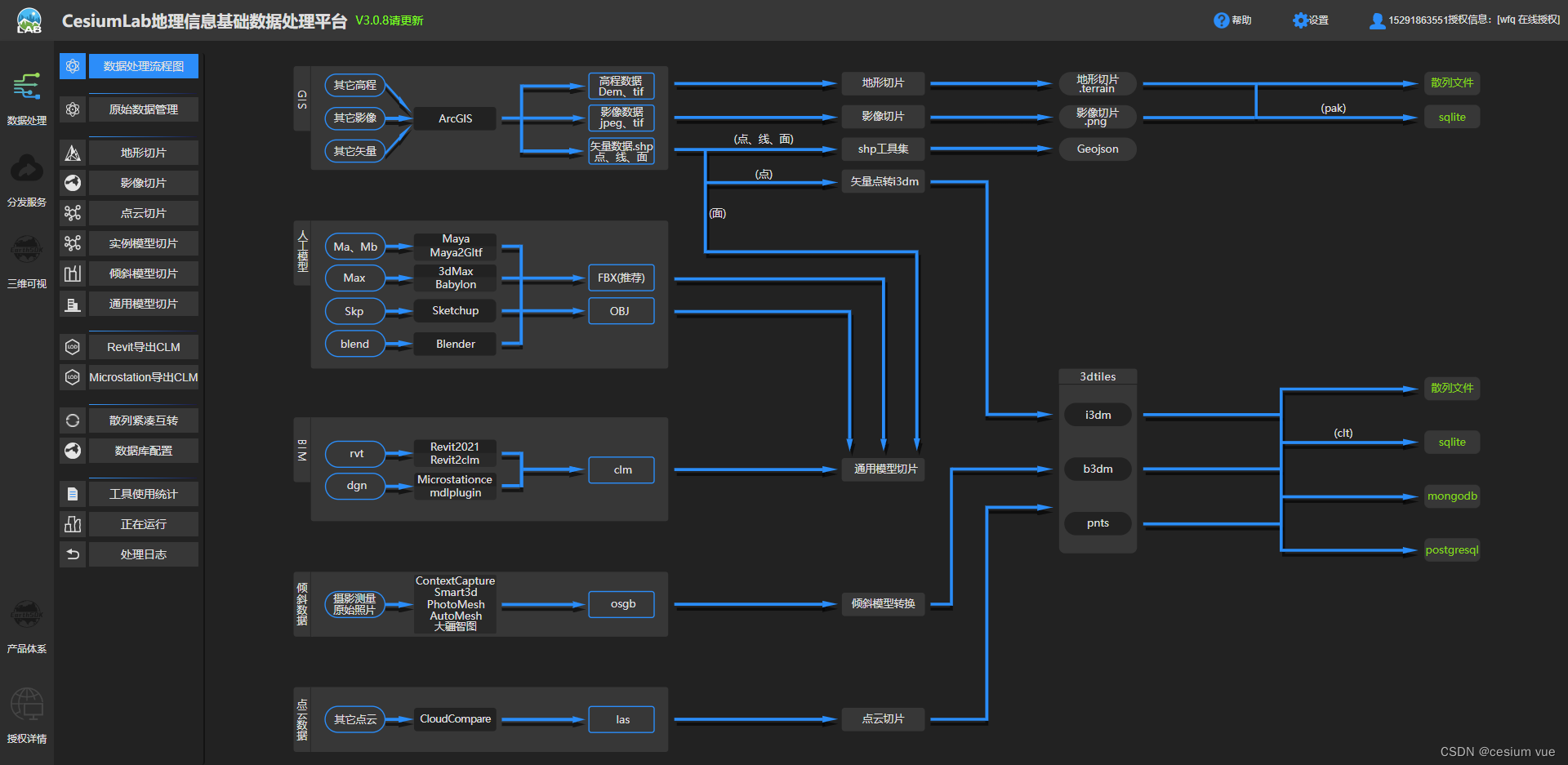Image resolution: width=1568 pixels, height=765 pixels.
Task: Click the OBJ format box
Action: point(621,311)
